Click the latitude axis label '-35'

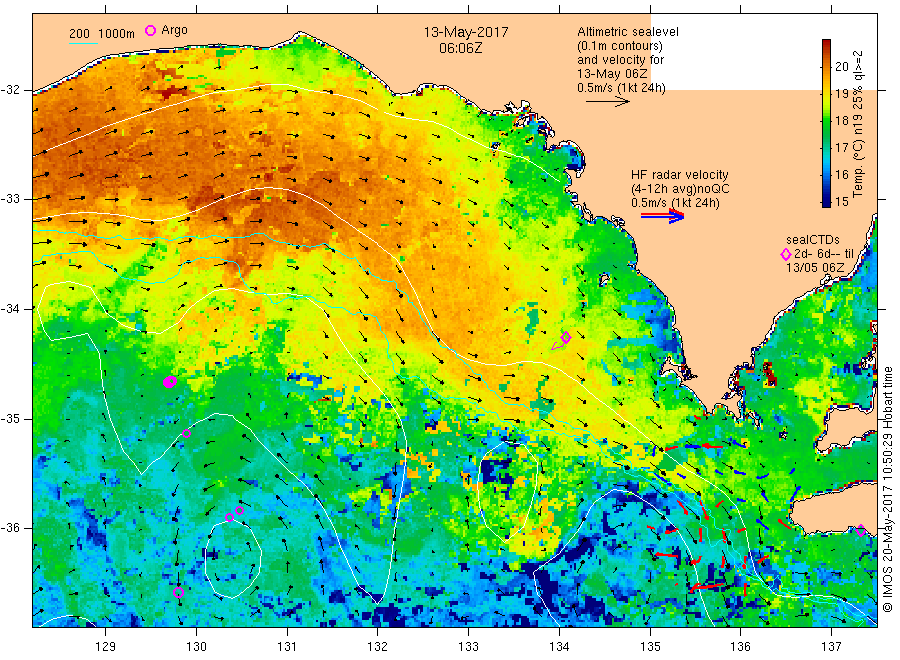11,418
